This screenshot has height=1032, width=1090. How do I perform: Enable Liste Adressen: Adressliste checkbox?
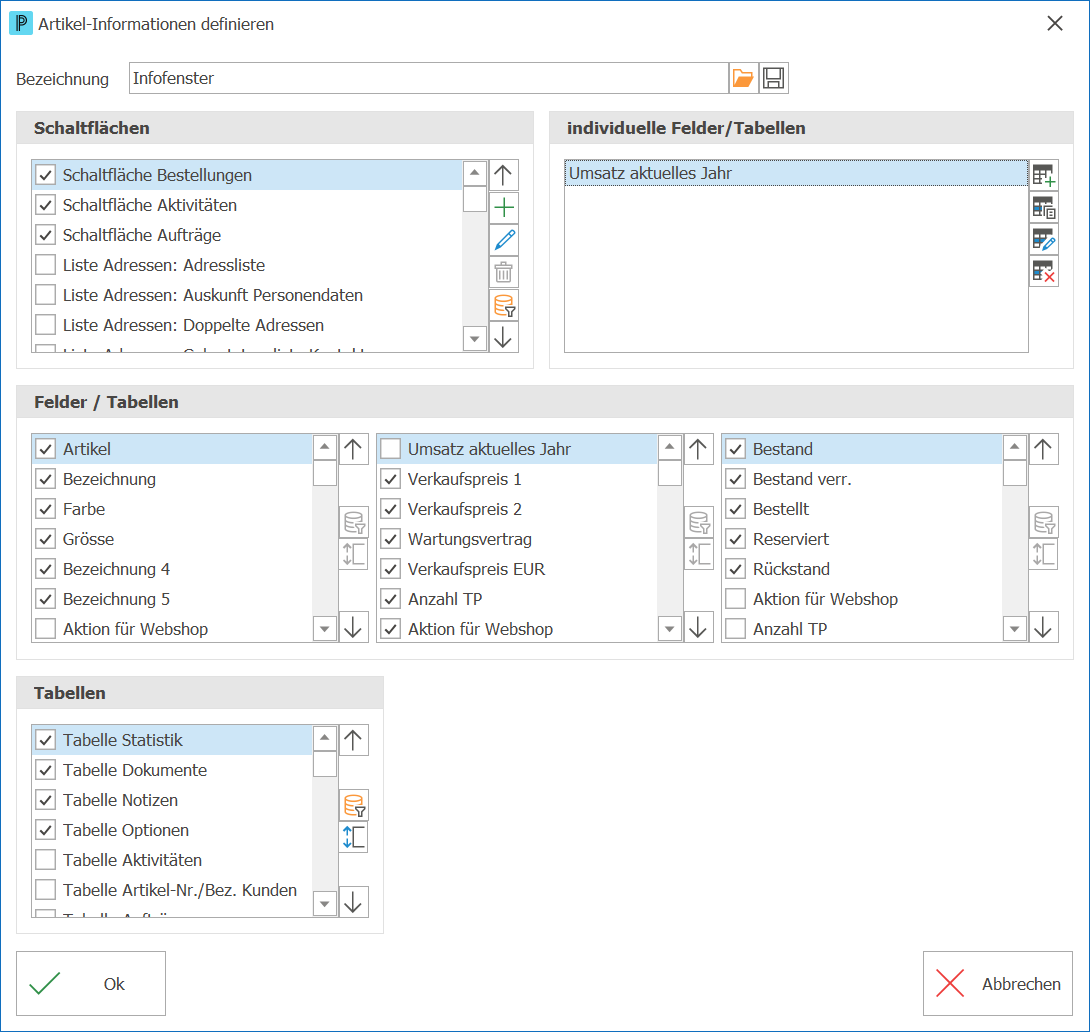click(x=46, y=265)
